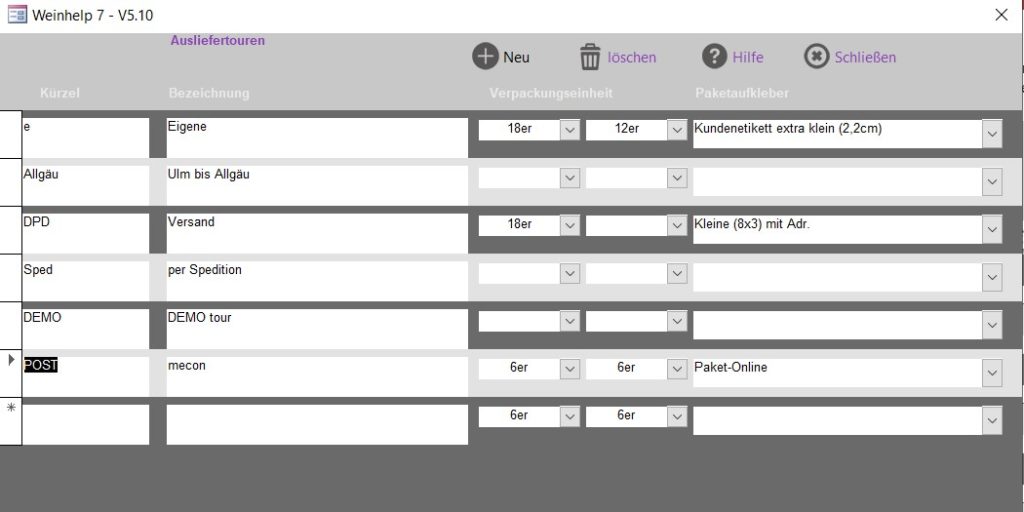Open second Verpackungseinheit dropdown for mecon row
The height and width of the screenshot is (512, 1024).
(x=677, y=368)
